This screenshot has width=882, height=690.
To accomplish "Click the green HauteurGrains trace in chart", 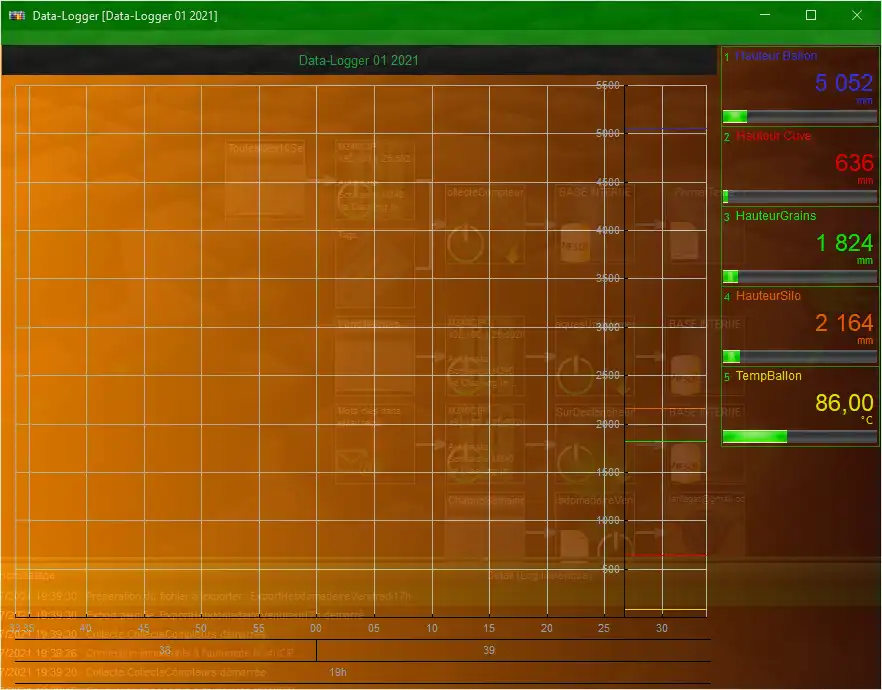I will pyautogui.click(x=666, y=441).
